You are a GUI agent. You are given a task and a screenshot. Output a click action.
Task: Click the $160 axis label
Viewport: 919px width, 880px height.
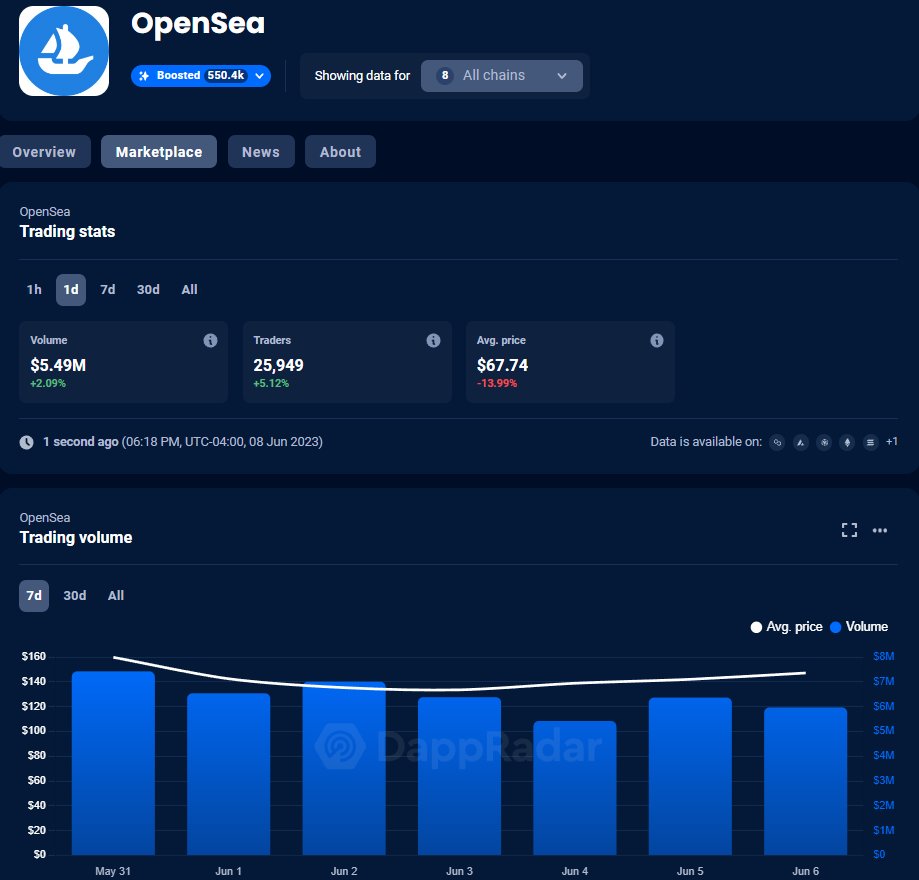pos(33,656)
